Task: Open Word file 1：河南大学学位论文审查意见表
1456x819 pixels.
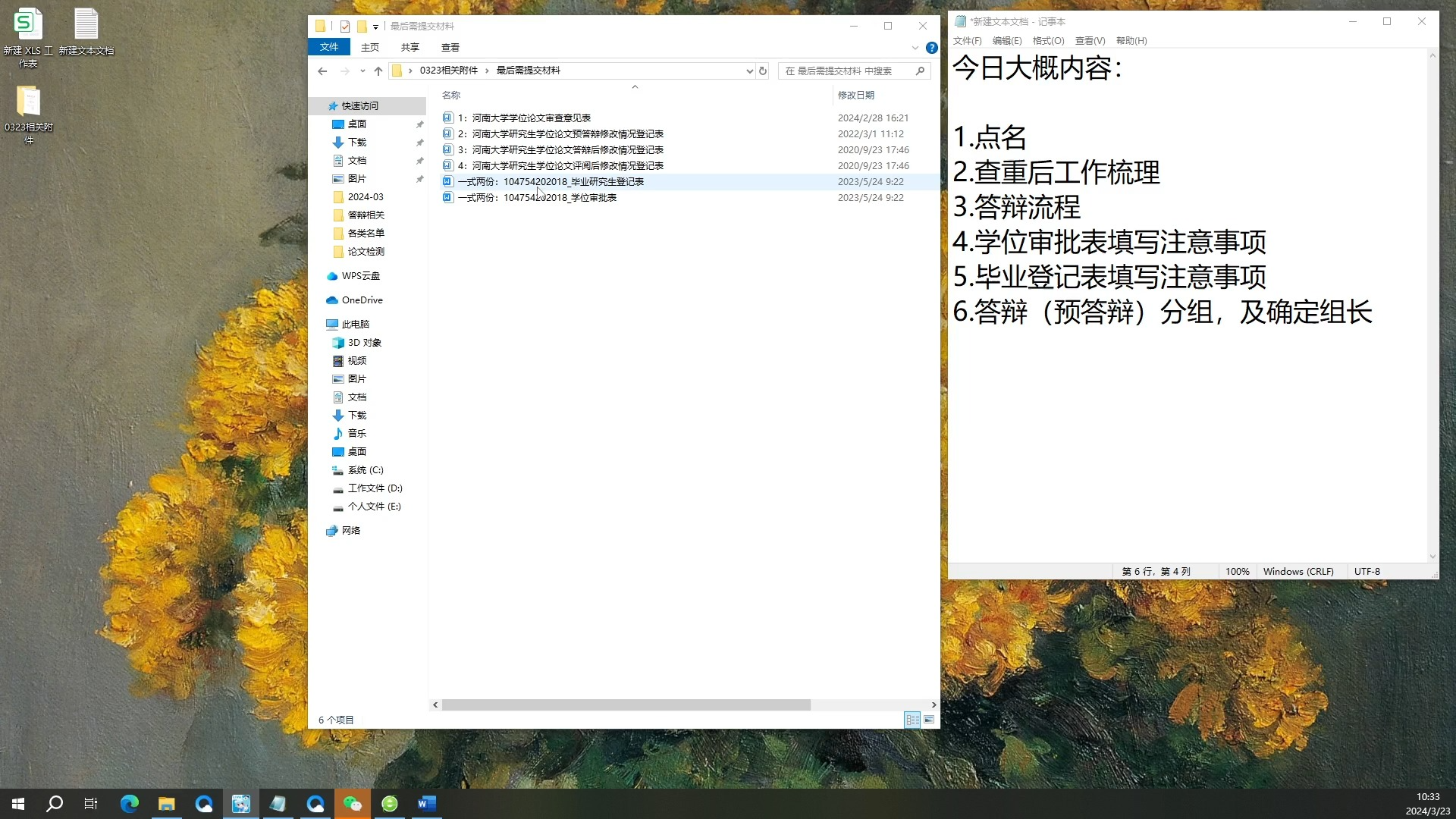Action: (x=524, y=118)
